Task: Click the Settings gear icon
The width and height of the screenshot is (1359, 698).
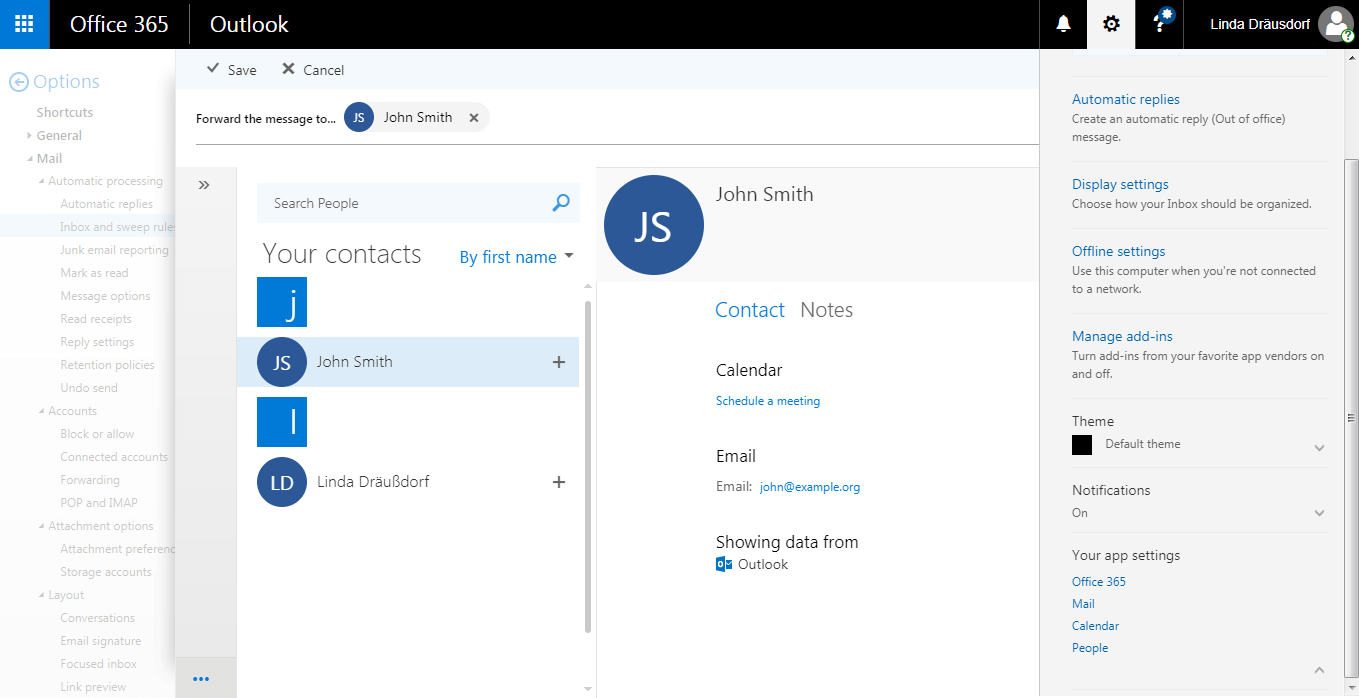Action: (1110, 23)
